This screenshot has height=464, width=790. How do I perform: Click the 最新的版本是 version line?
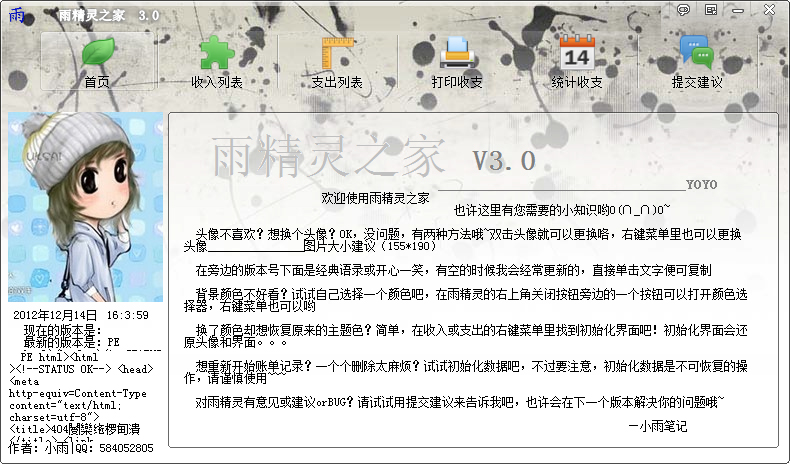(x=71, y=343)
